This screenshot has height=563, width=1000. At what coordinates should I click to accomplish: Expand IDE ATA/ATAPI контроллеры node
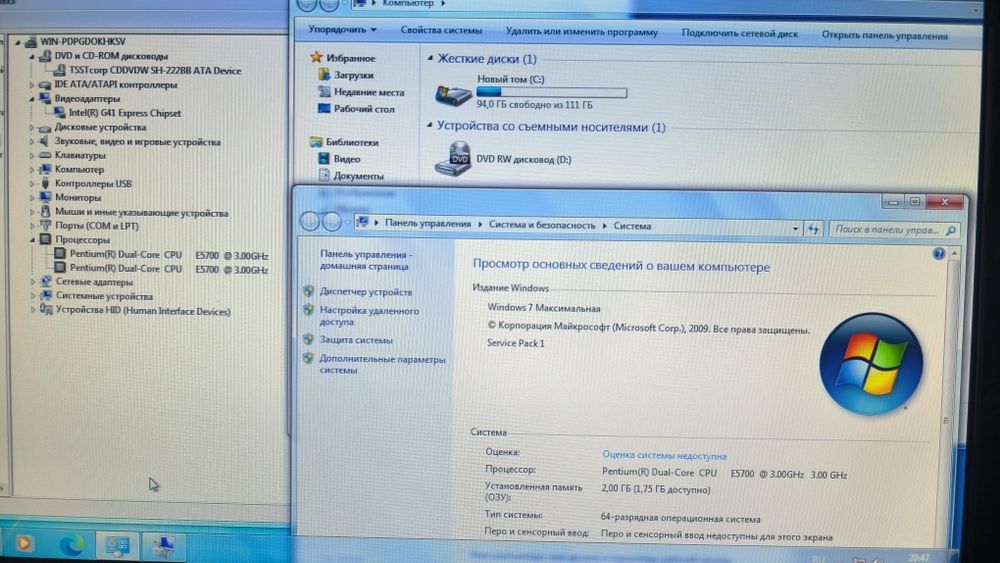click(31, 84)
